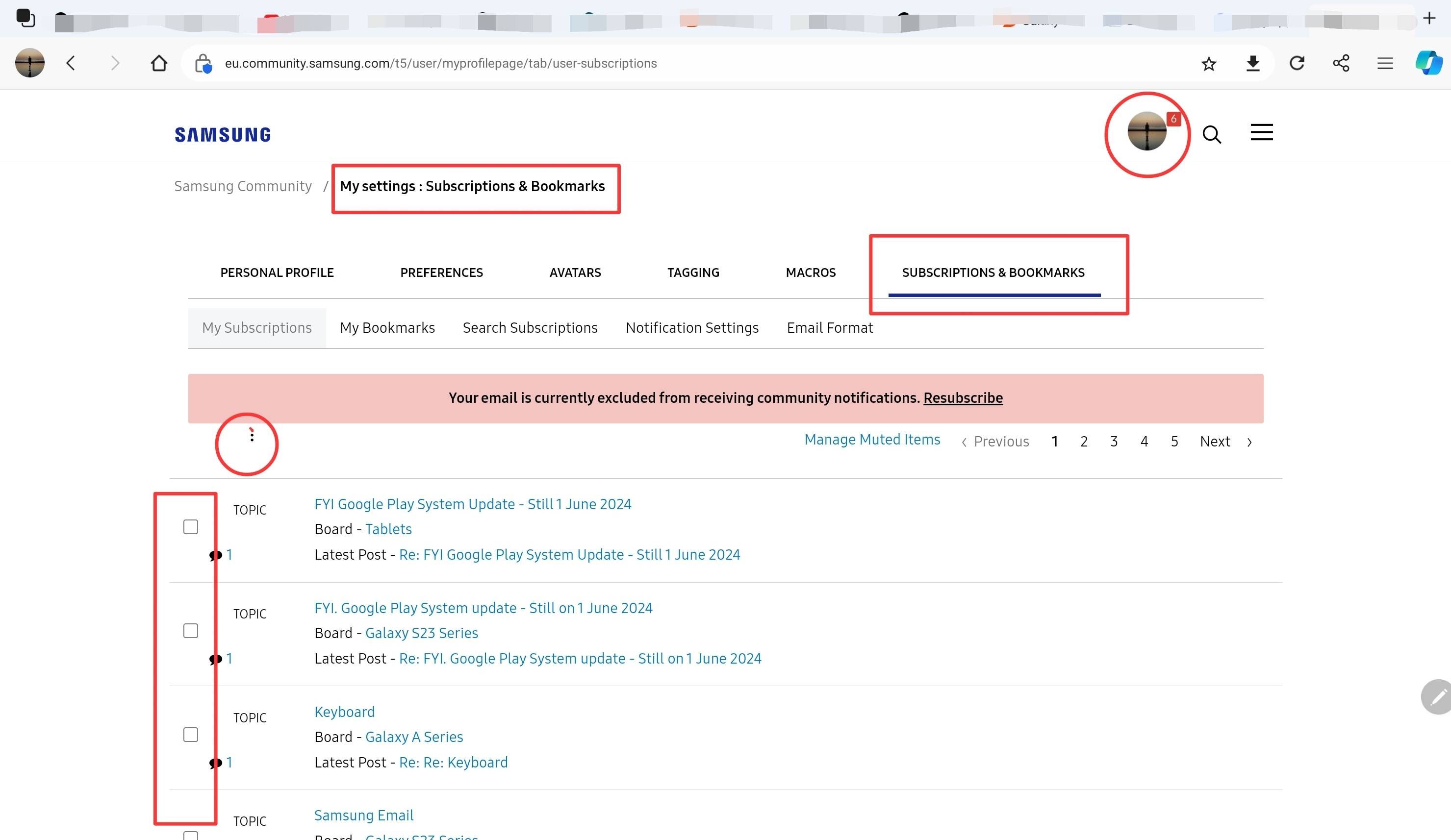The image size is (1451, 840).
Task: Click the circled profile avatar with notification badge
Action: click(x=1147, y=132)
